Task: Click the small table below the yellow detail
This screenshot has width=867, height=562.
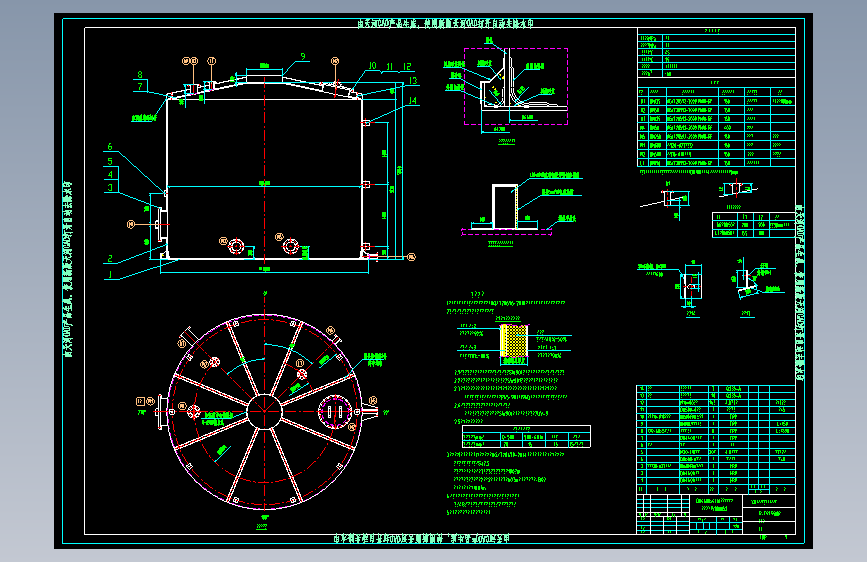Action: [526, 436]
